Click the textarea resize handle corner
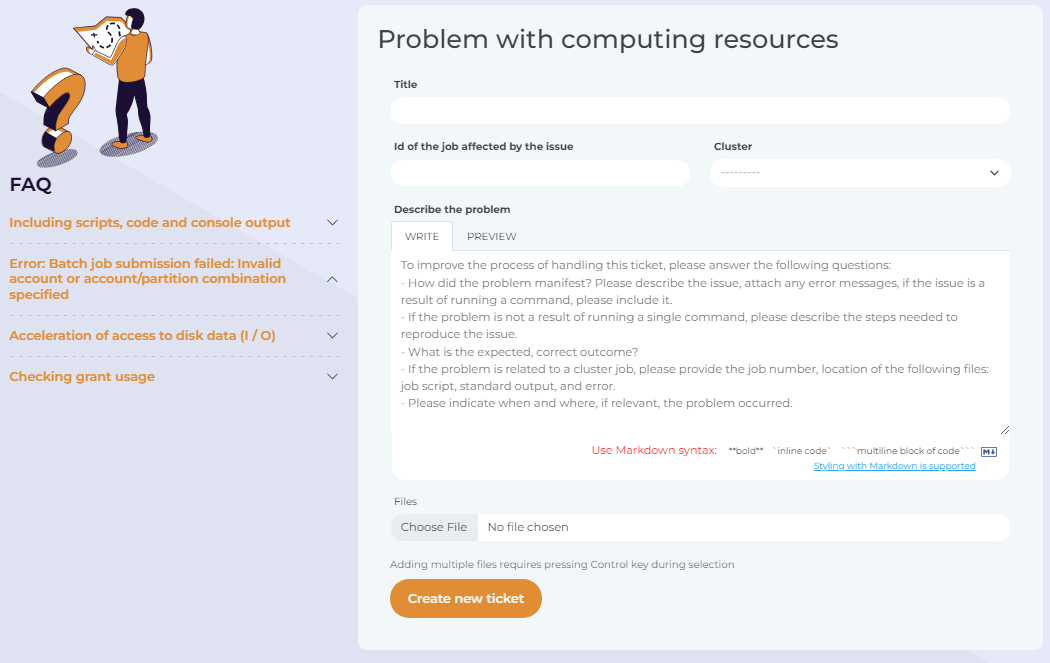This screenshot has width=1050, height=663. coord(1004,430)
